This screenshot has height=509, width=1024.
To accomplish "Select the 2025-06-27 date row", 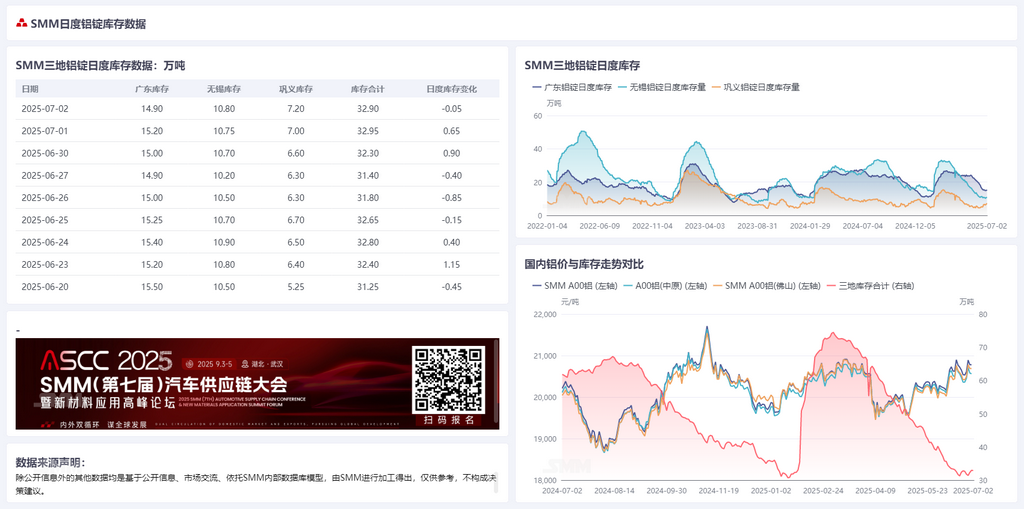I will [257, 175].
